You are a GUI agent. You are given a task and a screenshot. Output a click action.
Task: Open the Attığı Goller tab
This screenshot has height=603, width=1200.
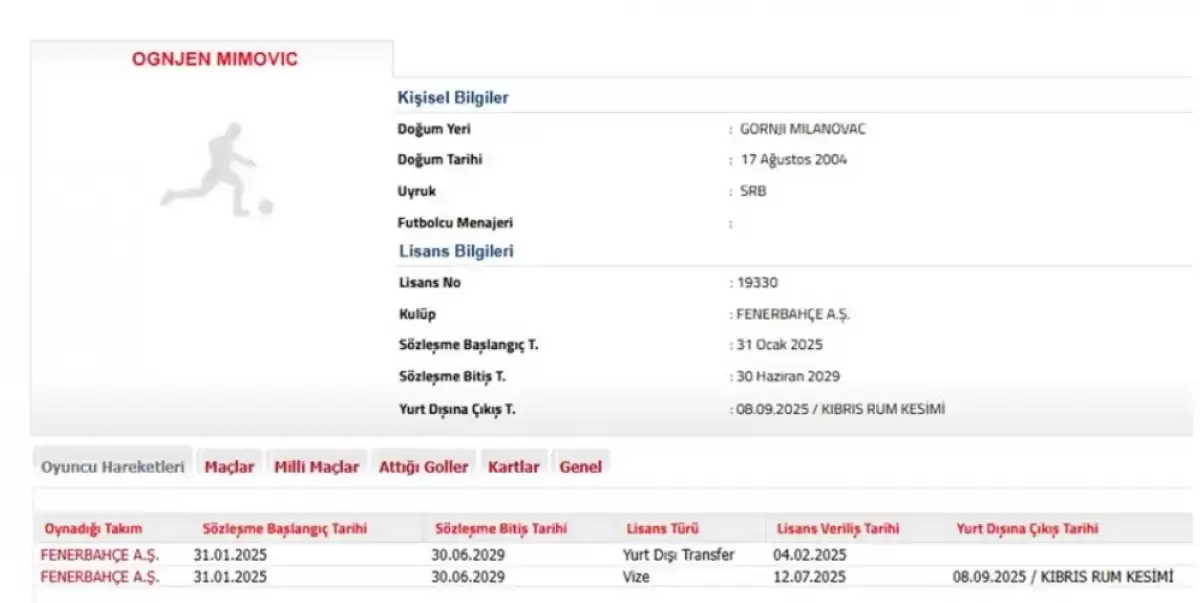point(423,467)
